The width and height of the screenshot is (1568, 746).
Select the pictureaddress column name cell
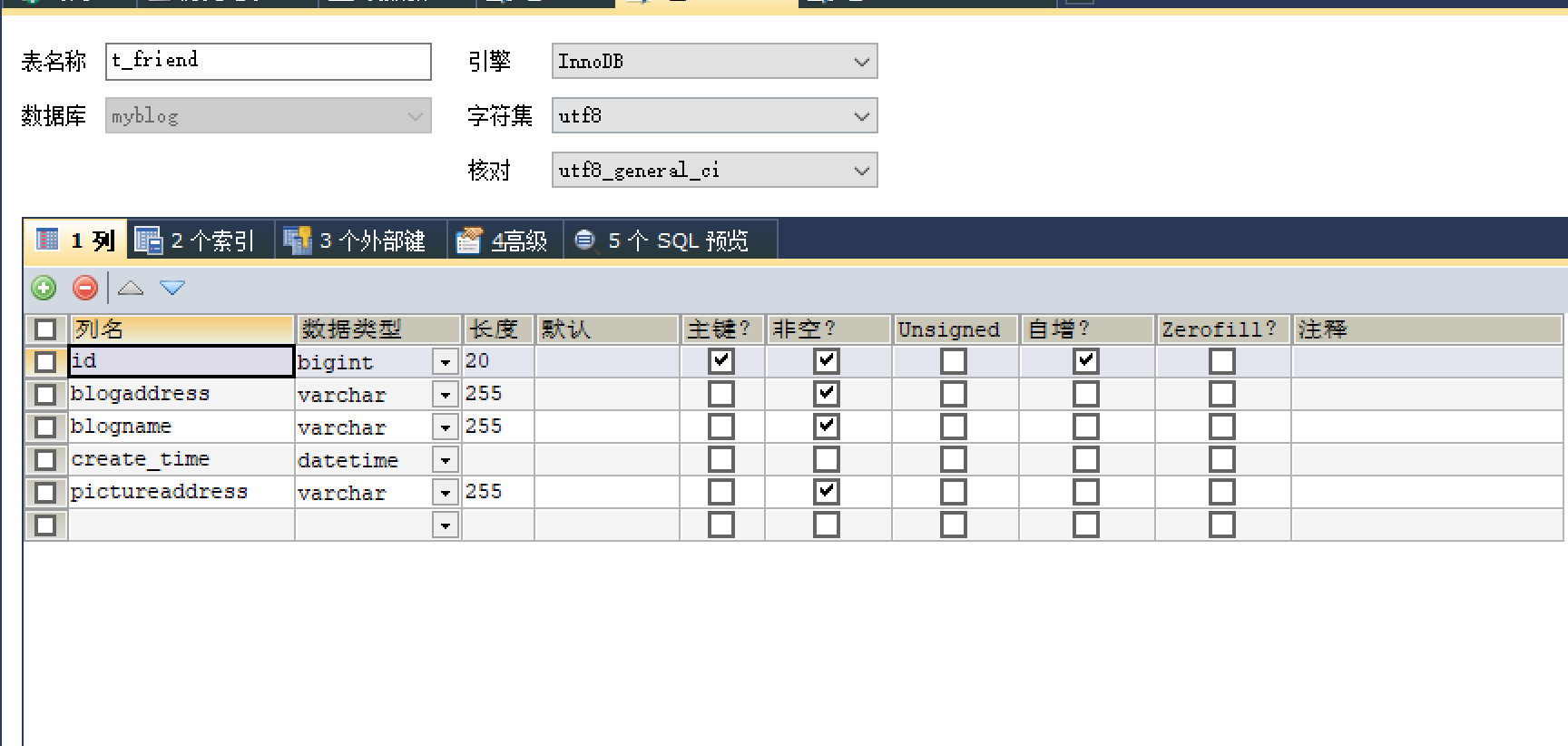point(181,492)
